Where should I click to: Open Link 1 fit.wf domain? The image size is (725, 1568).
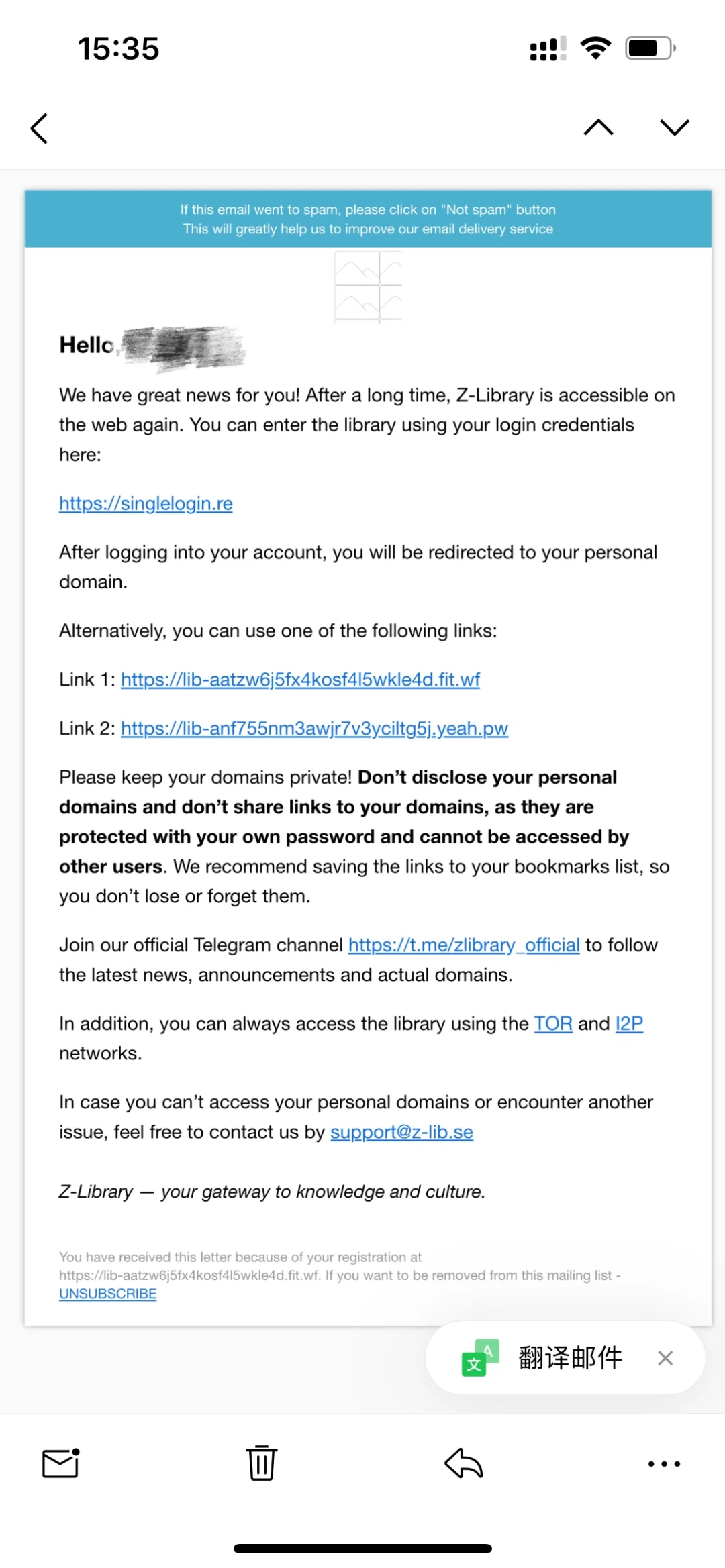pos(300,680)
